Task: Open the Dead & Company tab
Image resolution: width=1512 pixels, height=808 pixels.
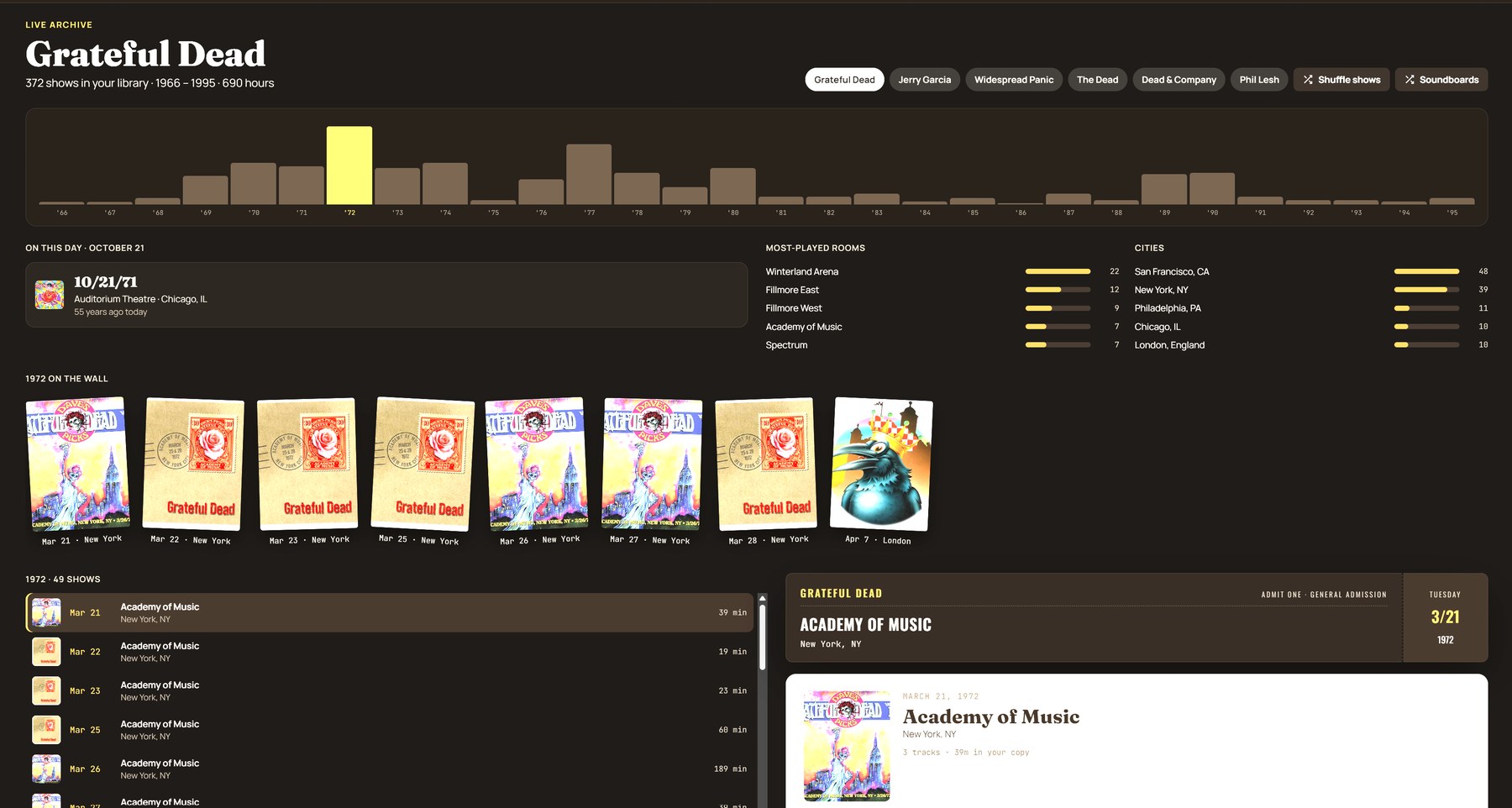Action: tap(1179, 80)
